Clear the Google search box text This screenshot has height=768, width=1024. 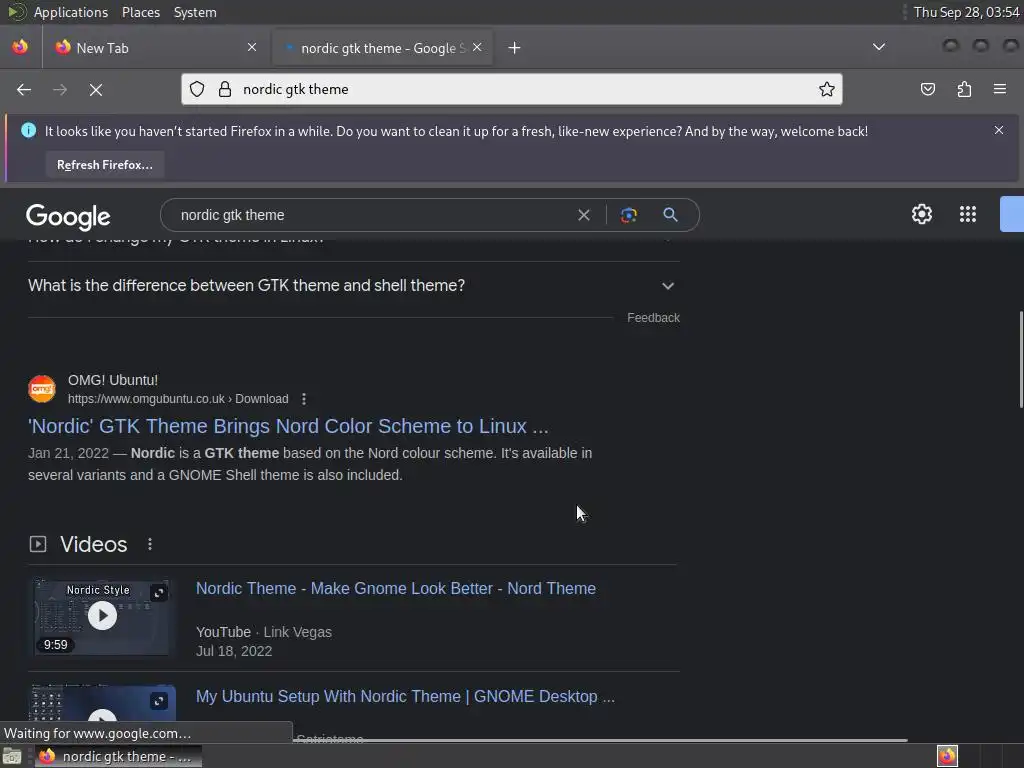tap(584, 215)
